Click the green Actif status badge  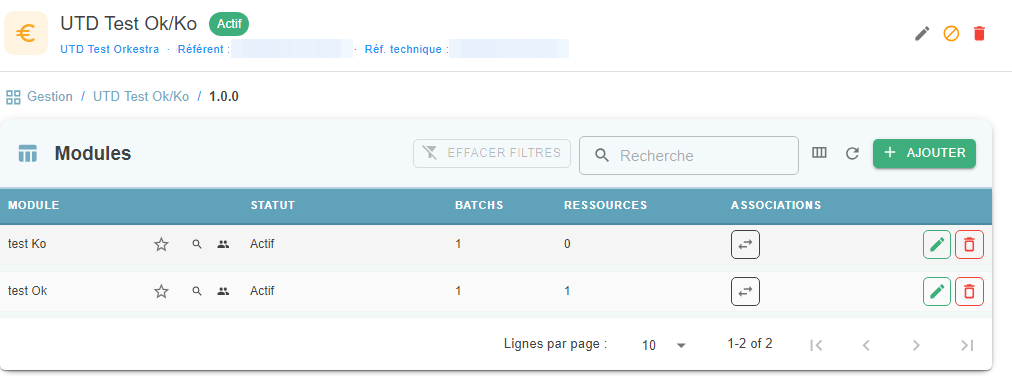(228, 25)
